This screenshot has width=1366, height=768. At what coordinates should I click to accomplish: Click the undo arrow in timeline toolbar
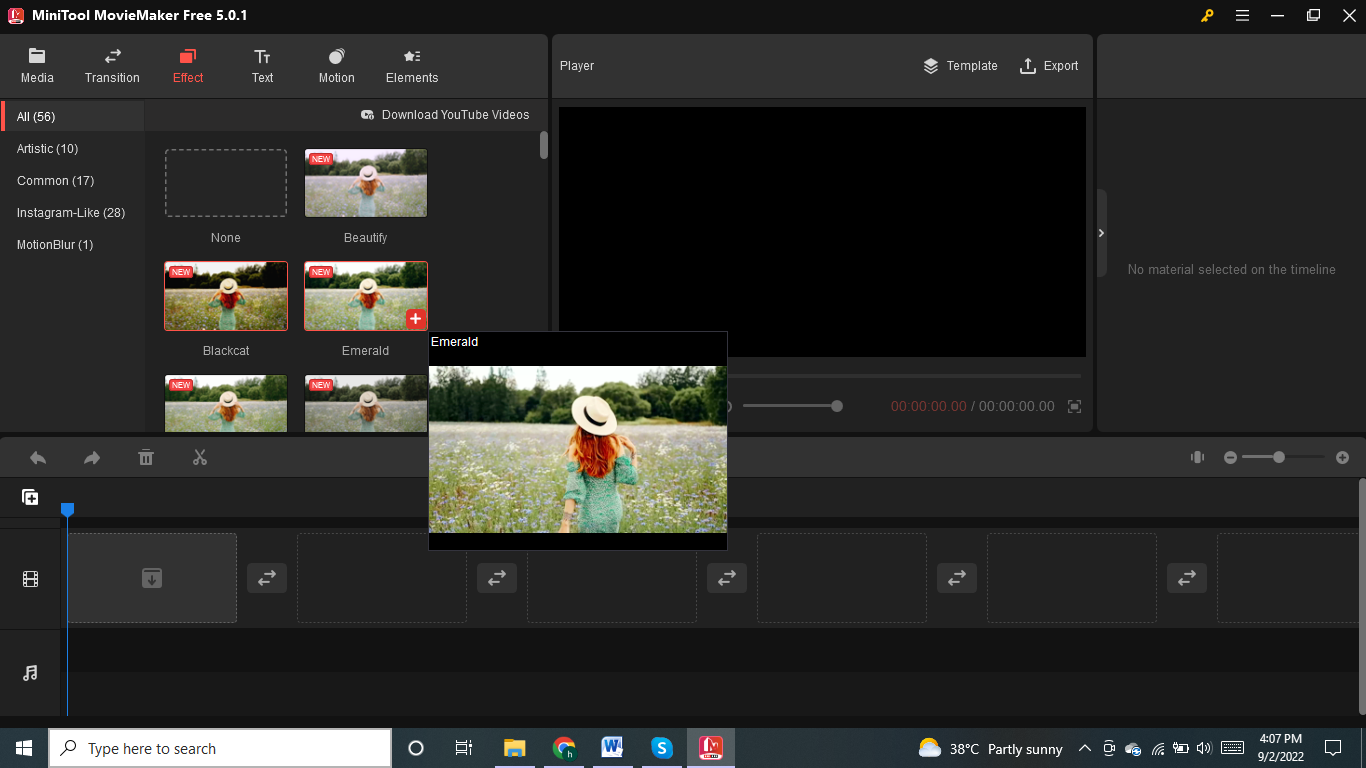38,458
